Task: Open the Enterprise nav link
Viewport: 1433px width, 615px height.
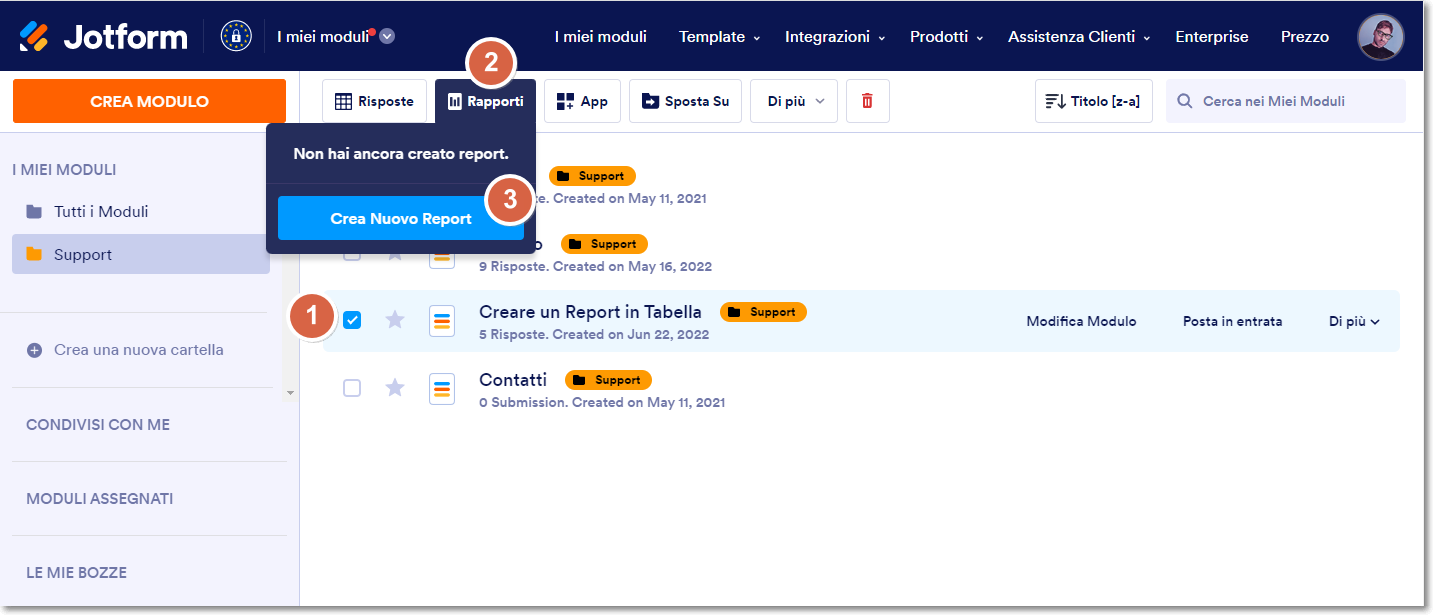Action: [1212, 37]
